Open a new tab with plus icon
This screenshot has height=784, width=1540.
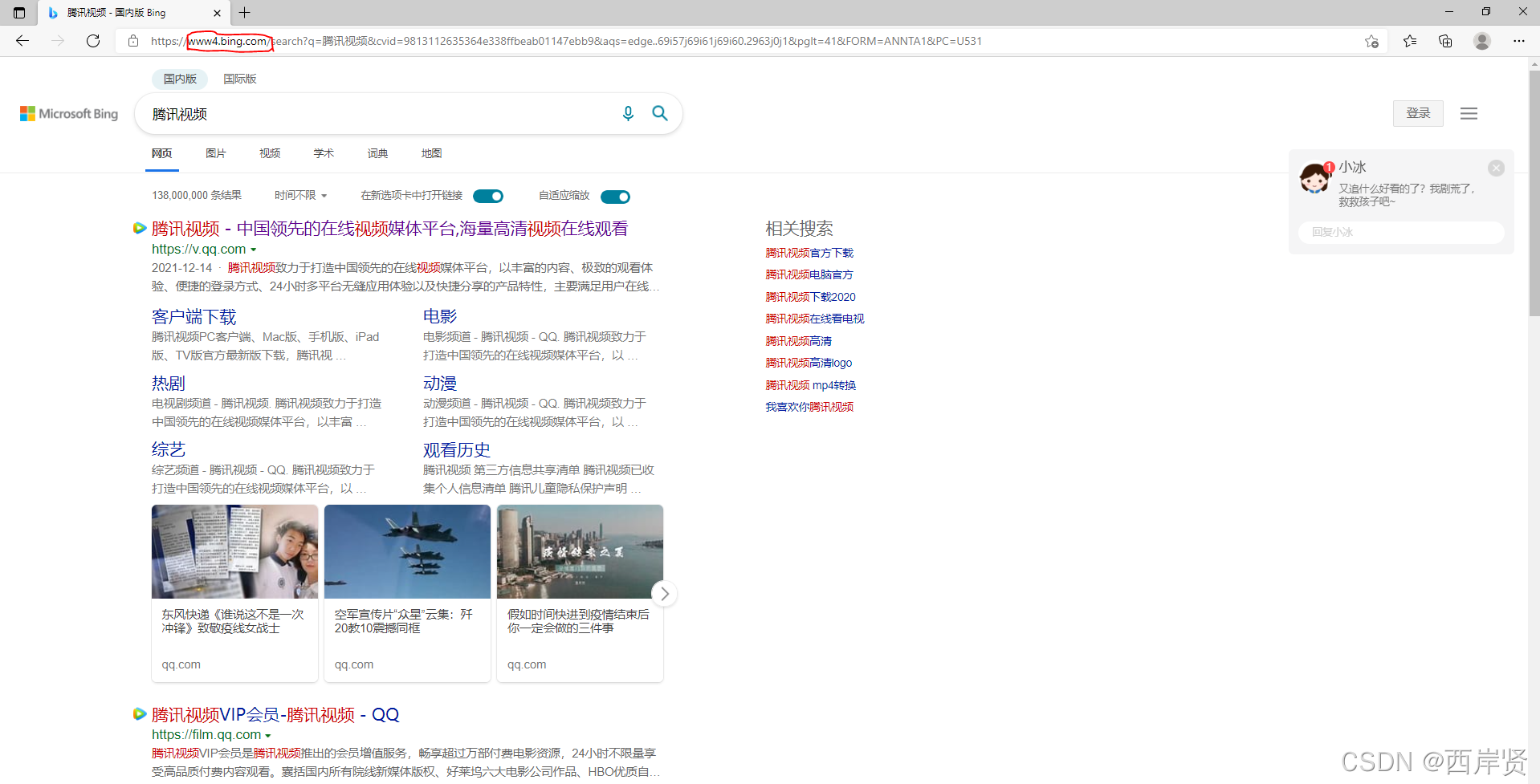pyautogui.click(x=245, y=13)
